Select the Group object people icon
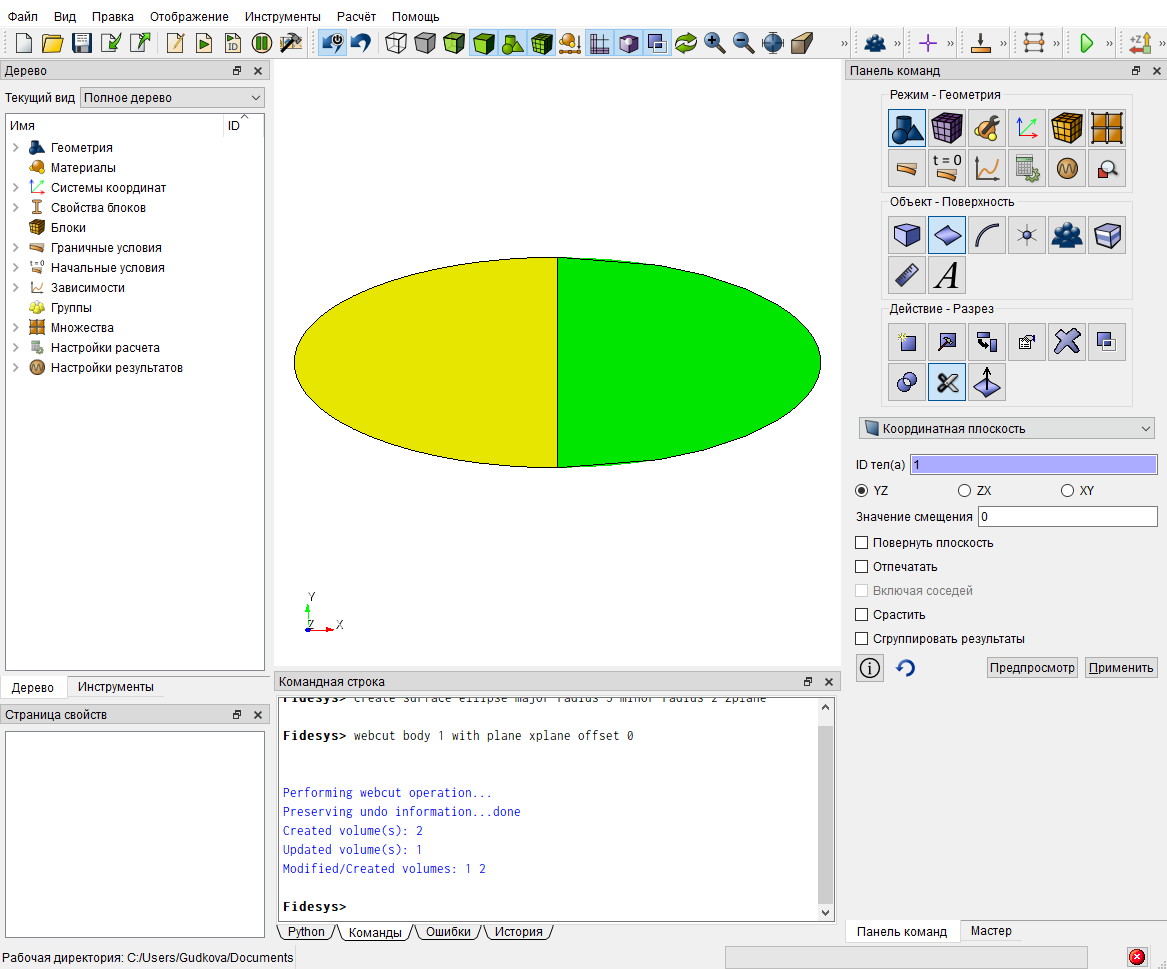Image resolution: width=1167 pixels, height=969 pixels. point(1067,235)
